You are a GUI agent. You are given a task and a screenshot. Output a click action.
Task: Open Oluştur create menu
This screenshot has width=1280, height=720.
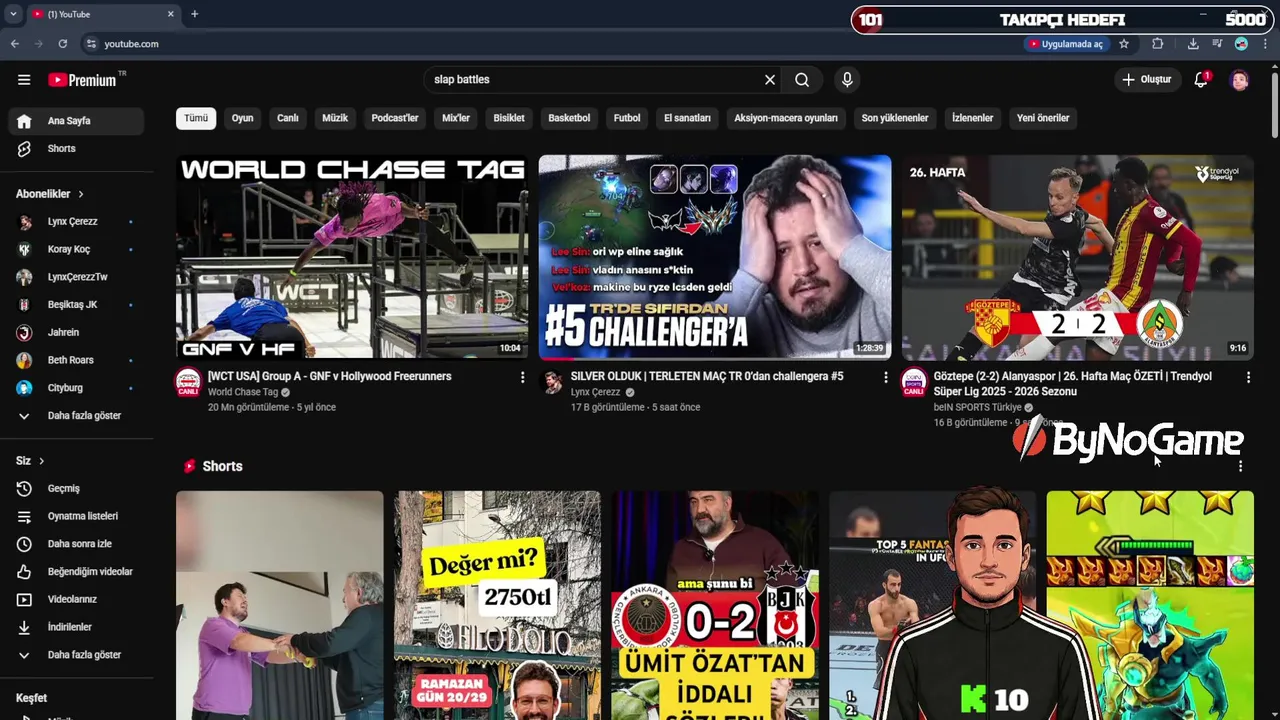point(1147,80)
